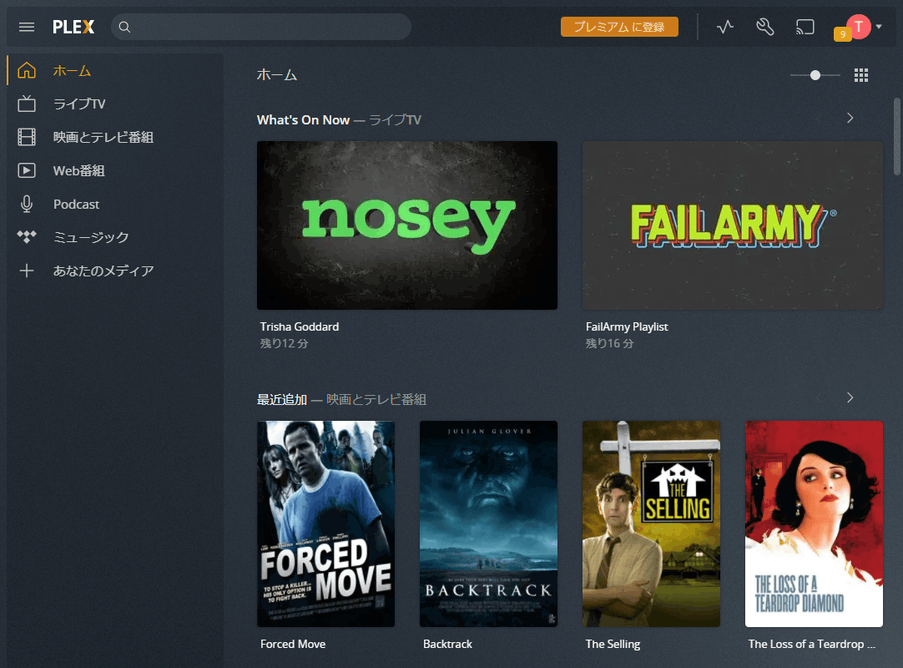Open the notification badge showing 9
The image size is (903, 668).
[843, 35]
